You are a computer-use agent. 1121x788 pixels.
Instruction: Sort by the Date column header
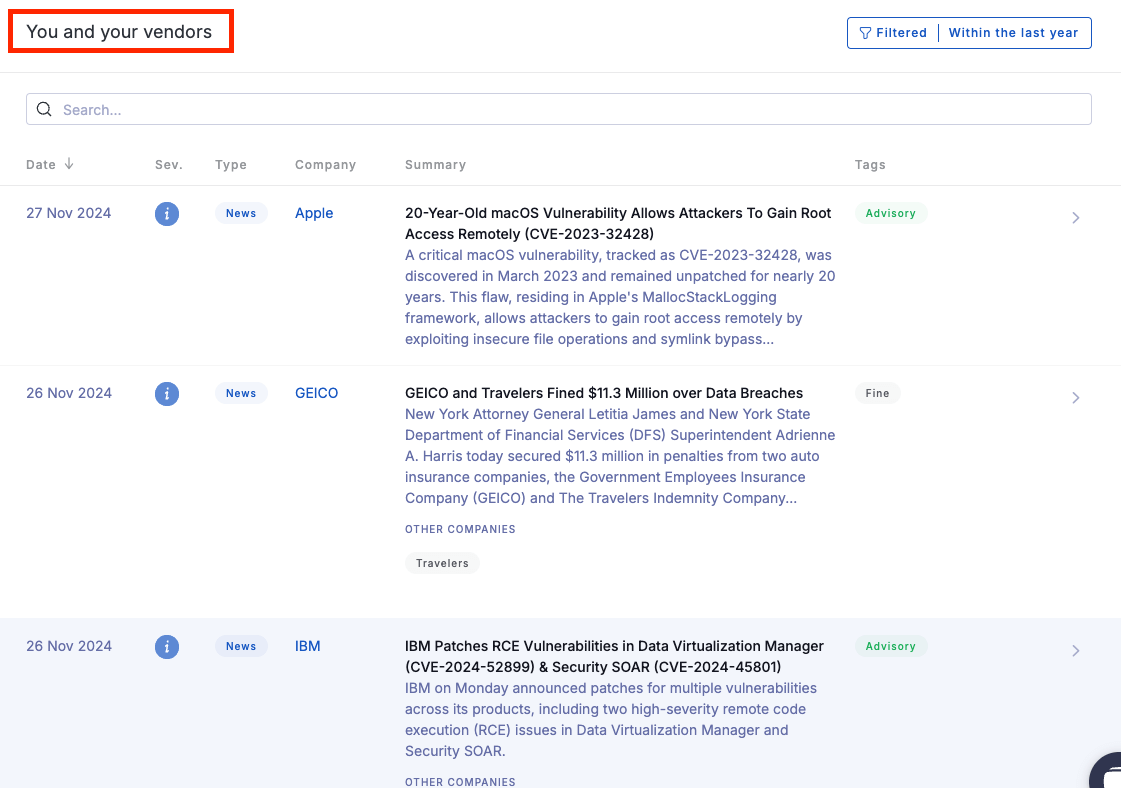(x=41, y=164)
